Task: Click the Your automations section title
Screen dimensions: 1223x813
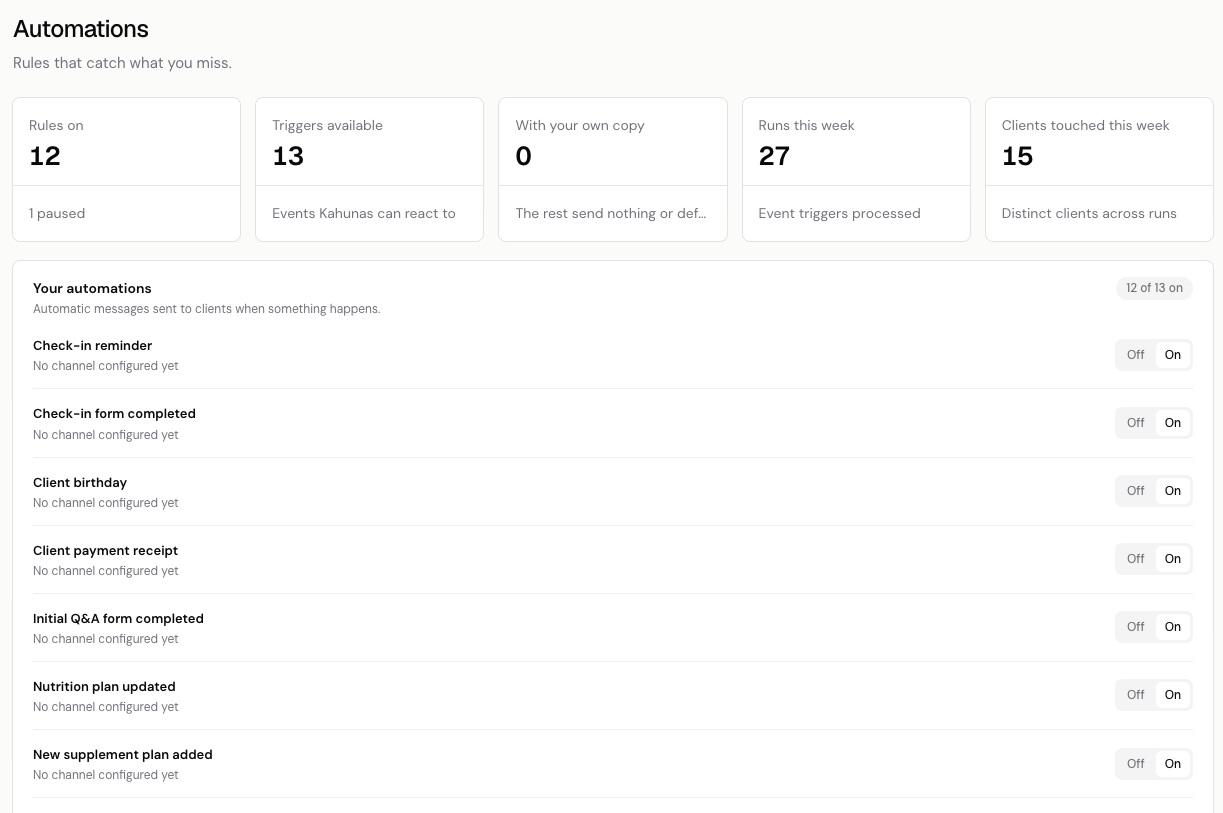Action: tap(92, 288)
